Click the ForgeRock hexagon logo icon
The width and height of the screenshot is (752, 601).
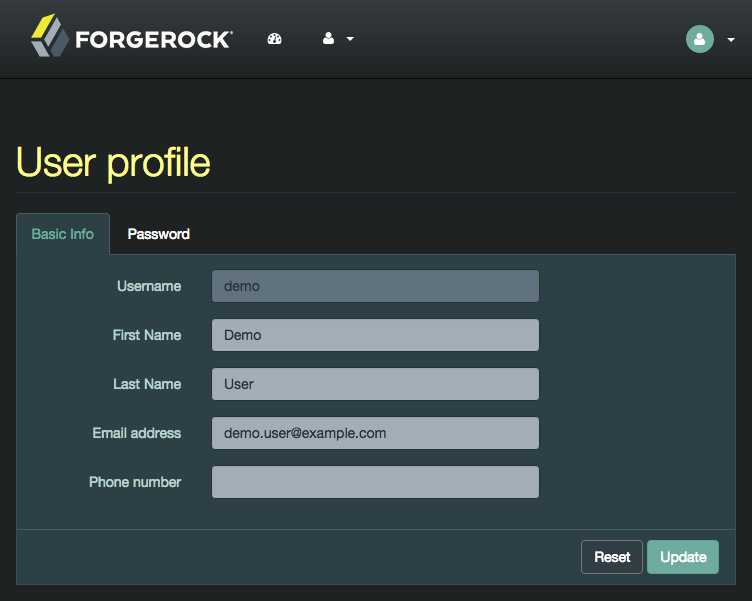coord(50,35)
